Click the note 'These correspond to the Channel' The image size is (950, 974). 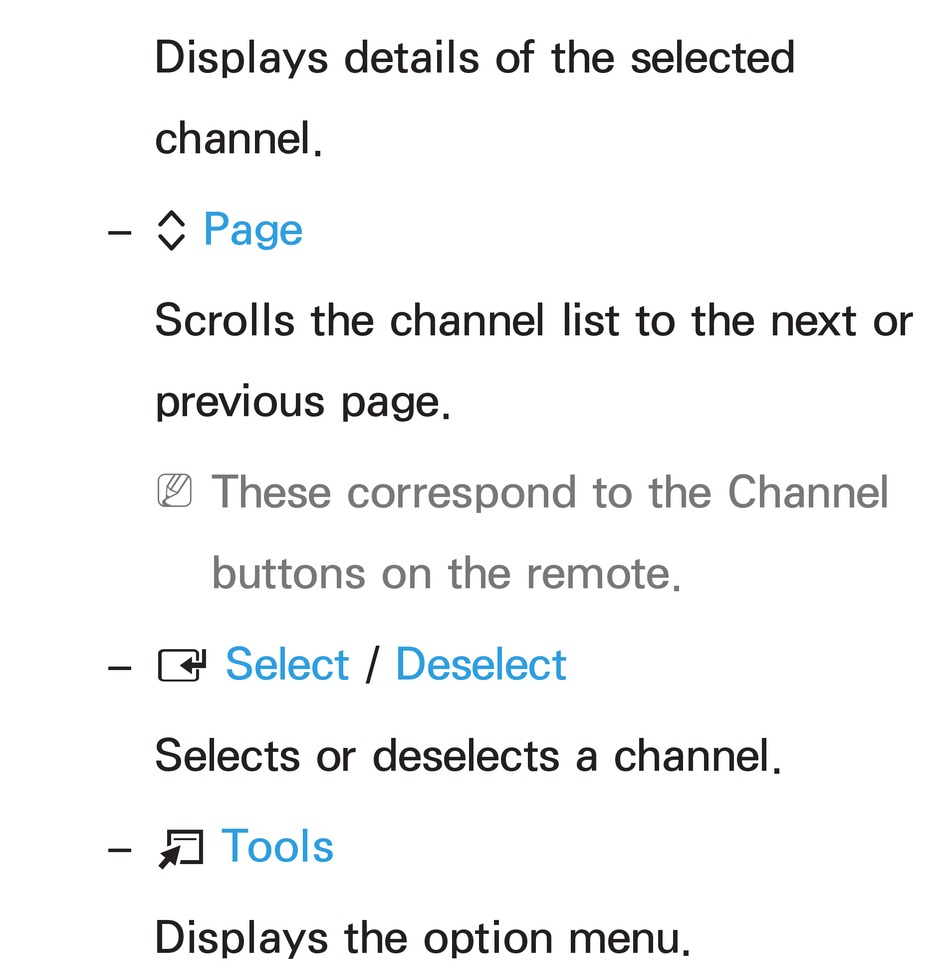tap(550, 492)
